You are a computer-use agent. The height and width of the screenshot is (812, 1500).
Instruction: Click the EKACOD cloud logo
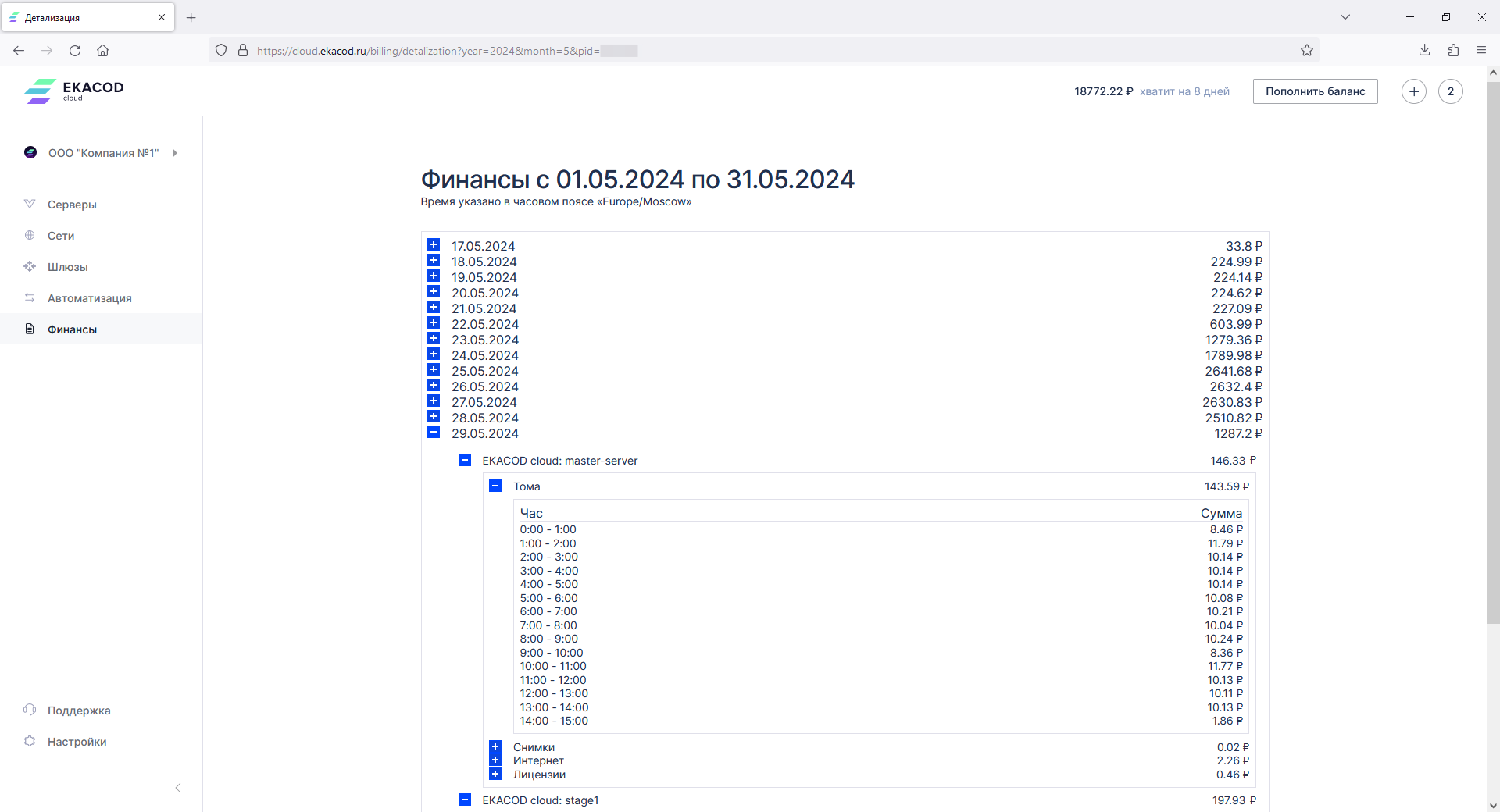(74, 91)
